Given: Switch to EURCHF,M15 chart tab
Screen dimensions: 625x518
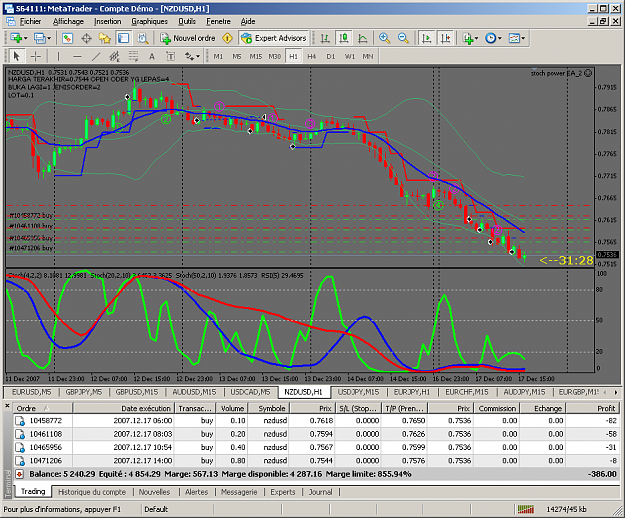Looking at the screenshot, I should pyautogui.click(x=466, y=392).
